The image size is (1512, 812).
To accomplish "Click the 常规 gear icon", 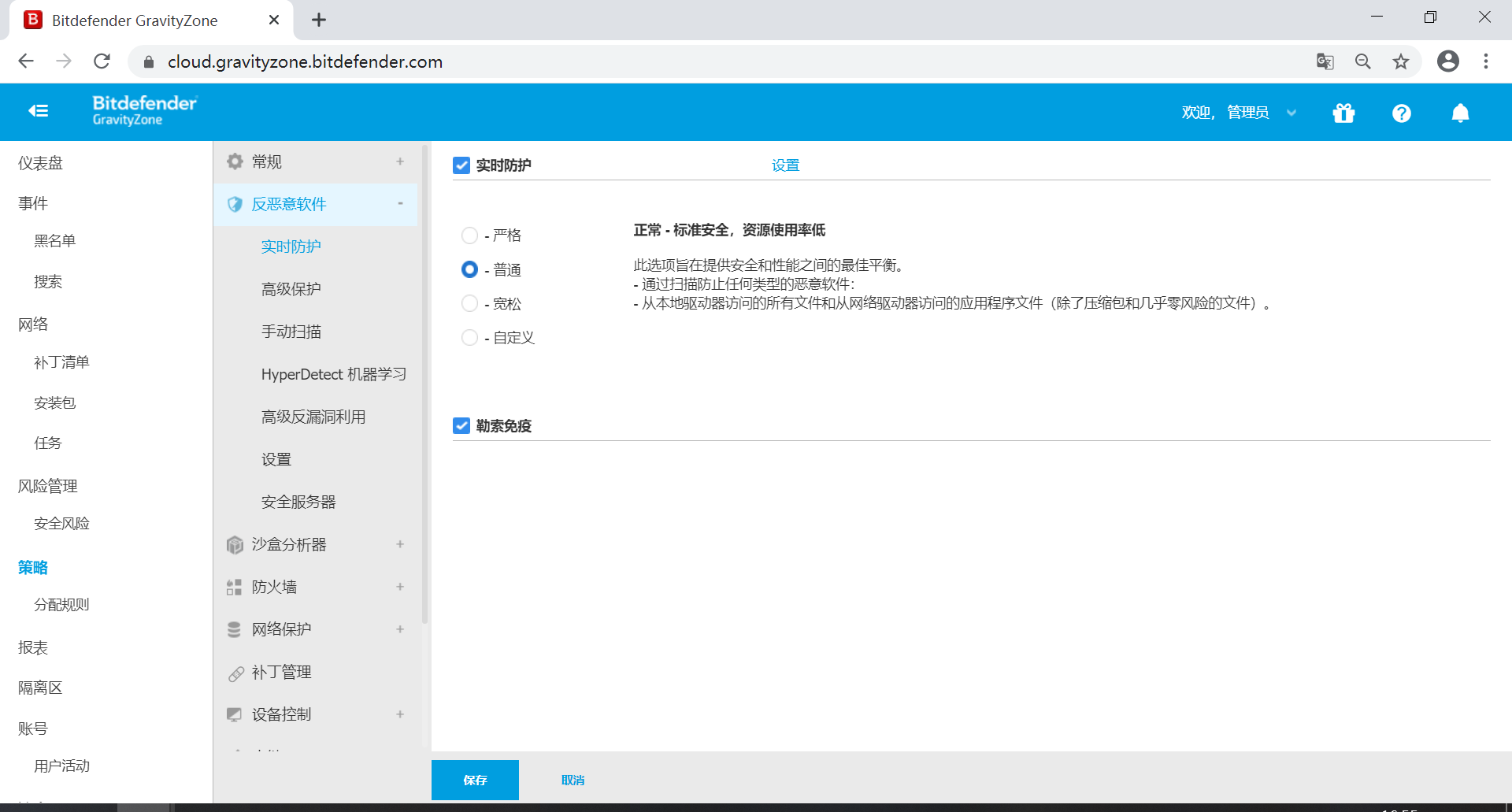I will pyautogui.click(x=235, y=161).
